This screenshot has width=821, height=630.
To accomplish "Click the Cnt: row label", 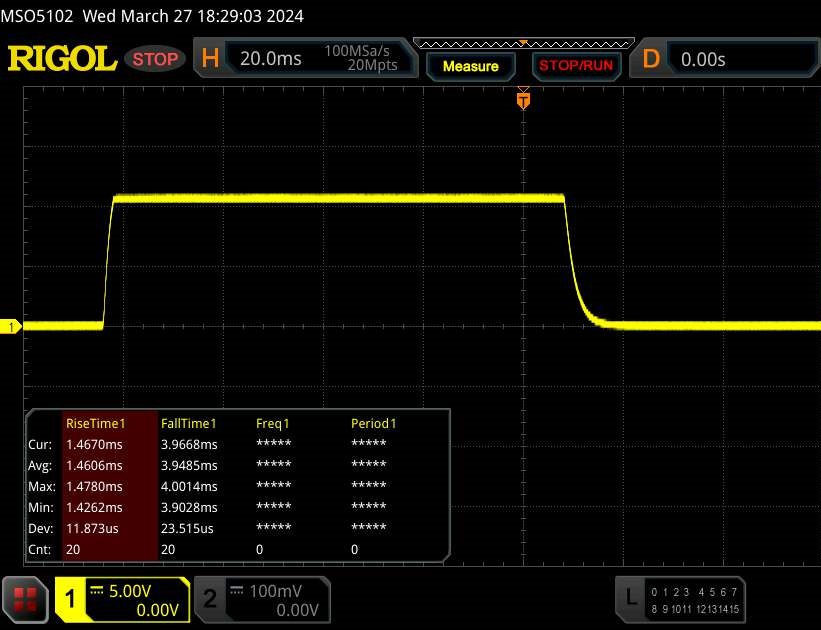I will point(40,549).
